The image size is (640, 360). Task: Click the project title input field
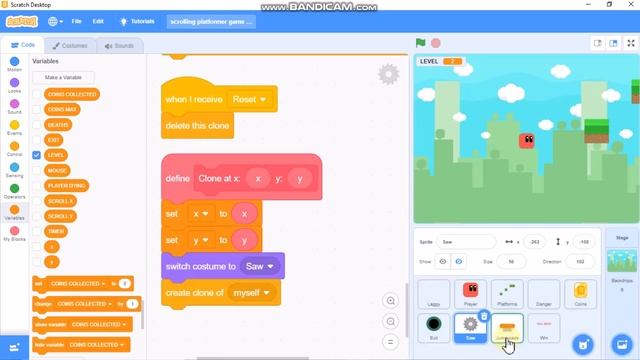(211, 22)
